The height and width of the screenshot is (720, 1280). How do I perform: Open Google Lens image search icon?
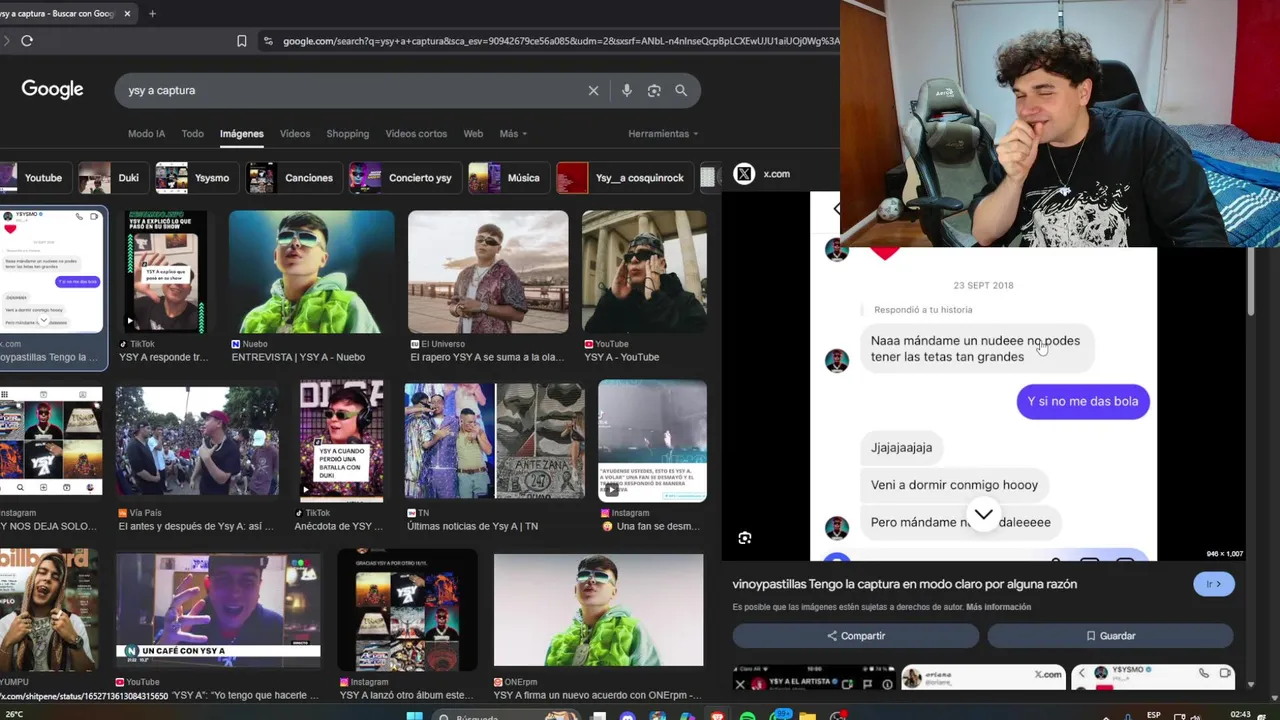click(x=654, y=90)
